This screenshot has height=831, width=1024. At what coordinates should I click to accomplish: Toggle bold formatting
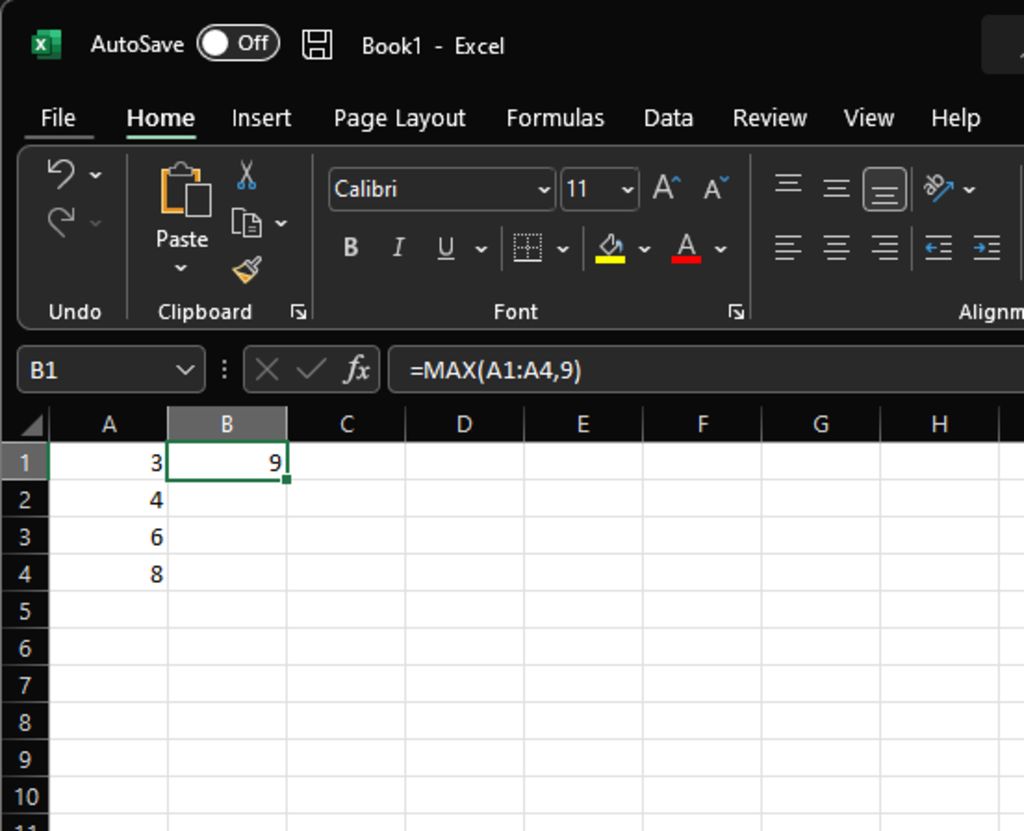351,248
